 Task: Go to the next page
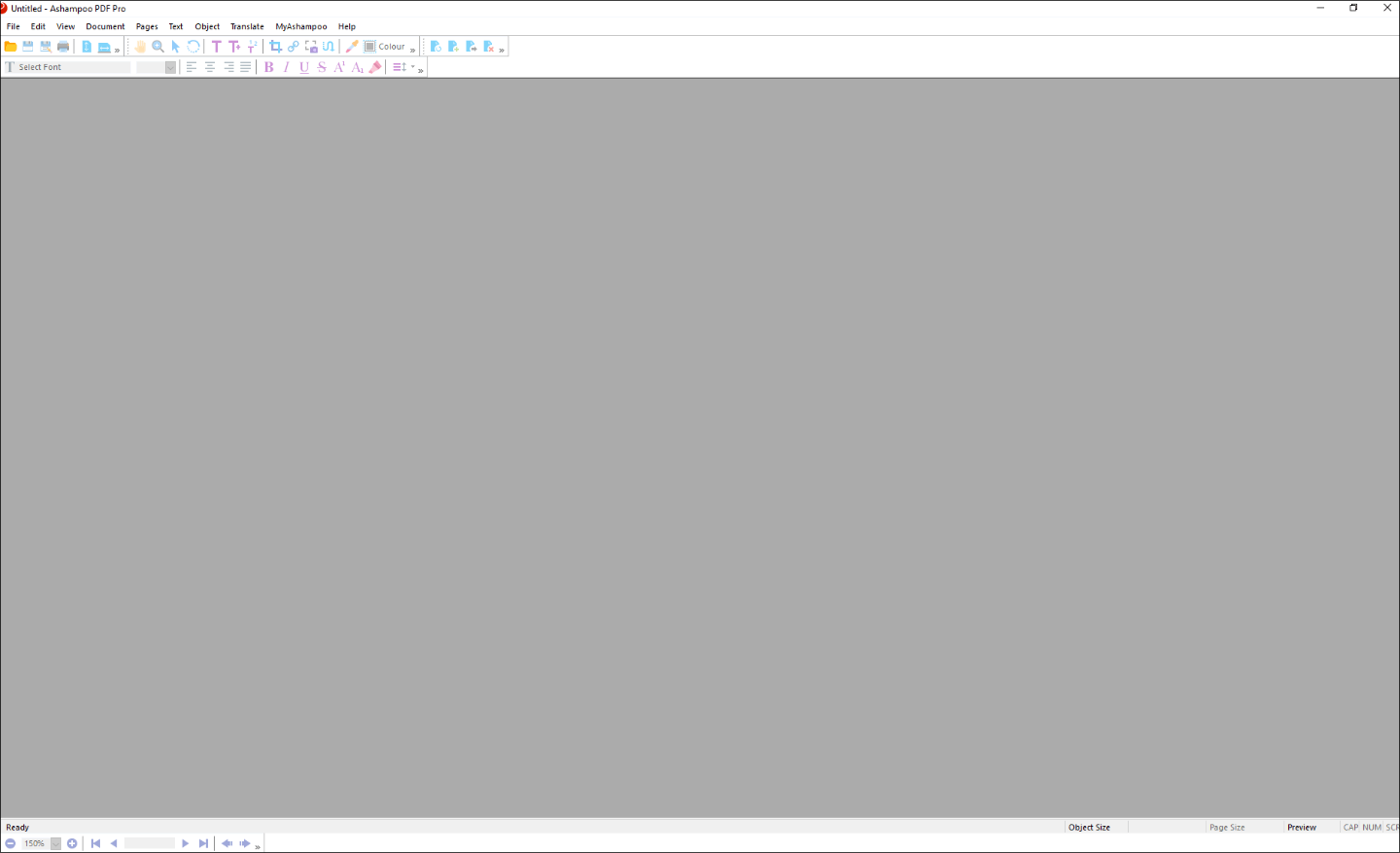(186, 843)
